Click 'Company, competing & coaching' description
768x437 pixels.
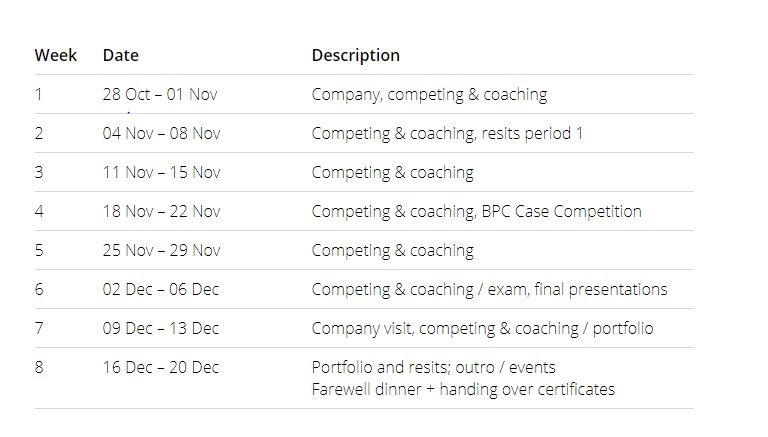pyautogui.click(x=430, y=95)
